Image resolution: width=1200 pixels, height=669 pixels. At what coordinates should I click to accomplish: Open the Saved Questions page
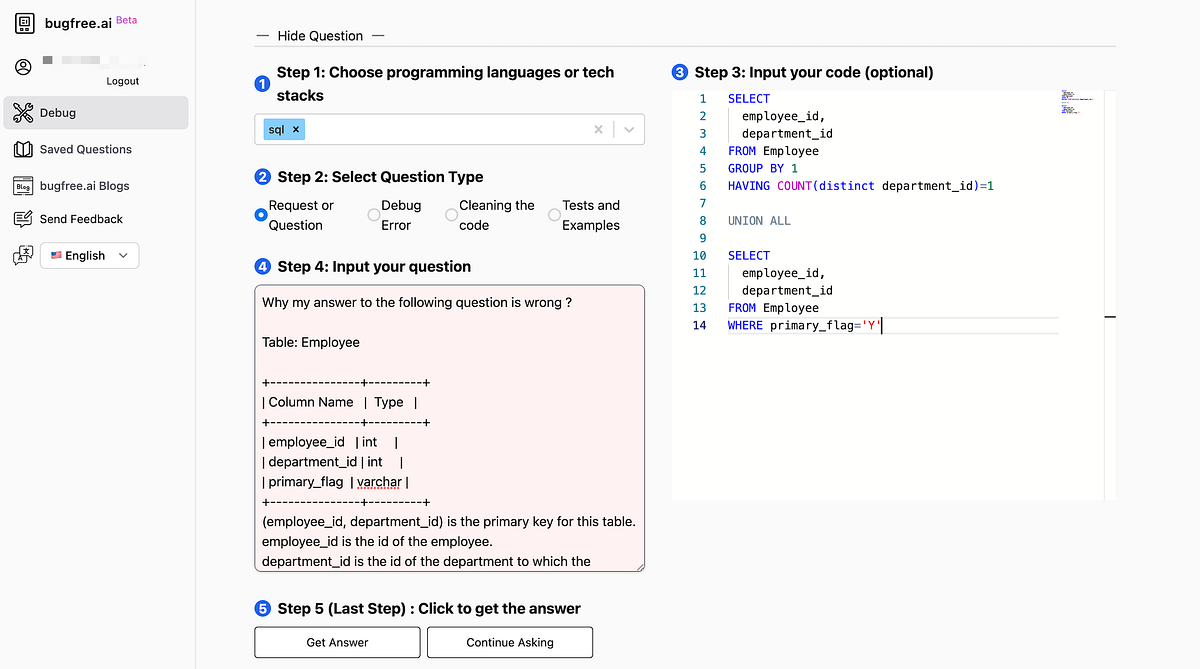tap(85, 149)
